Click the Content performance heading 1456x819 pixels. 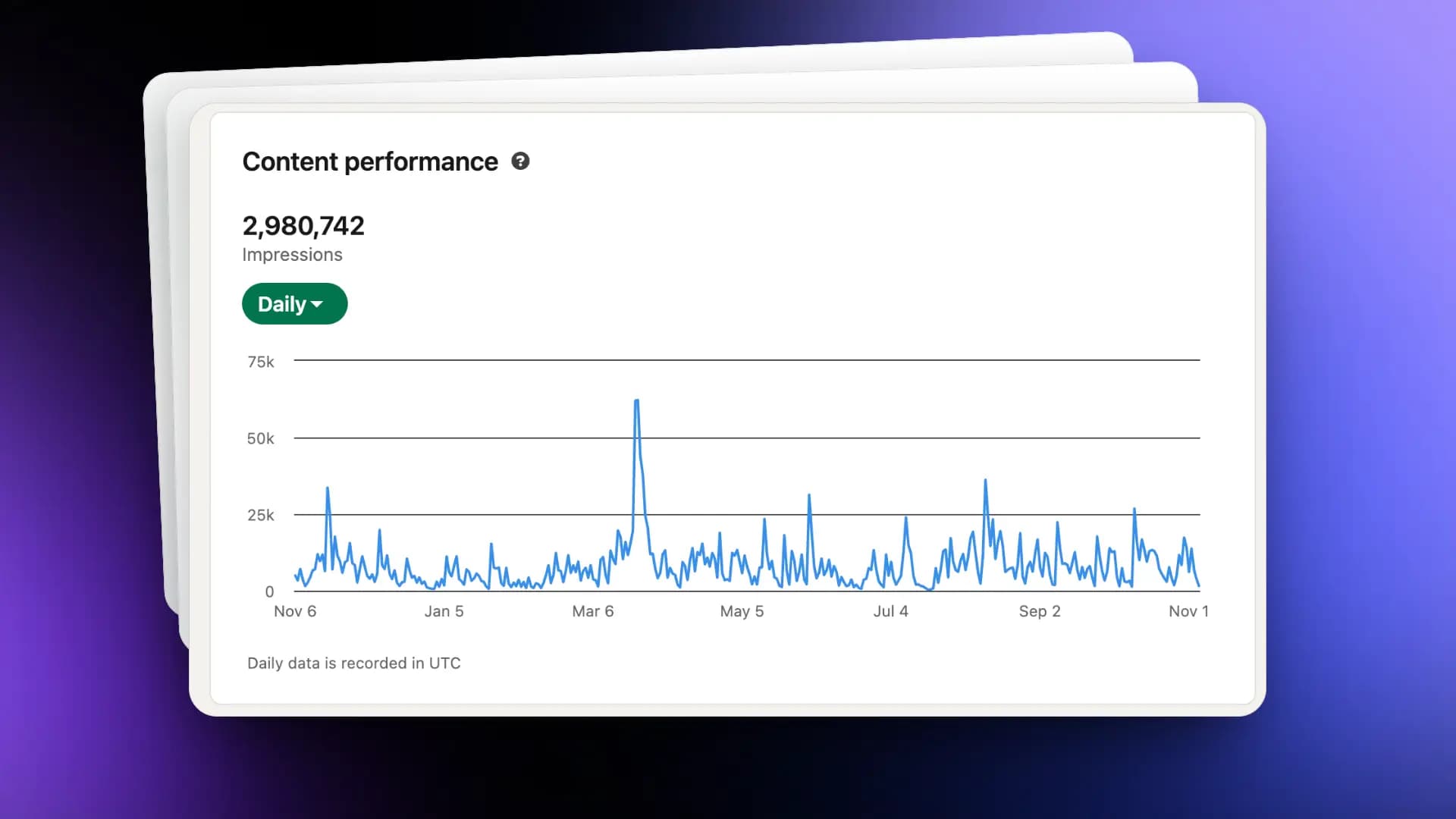(x=370, y=162)
